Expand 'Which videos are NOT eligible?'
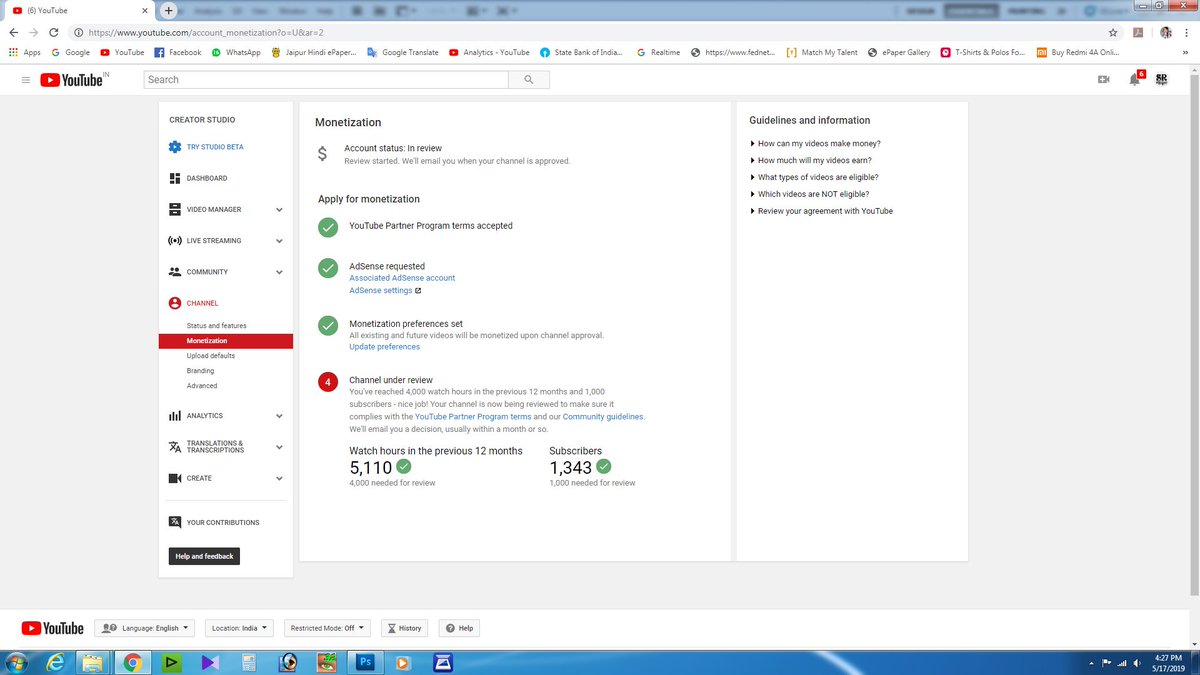Screen dimensions: 1200x675 point(809,194)
